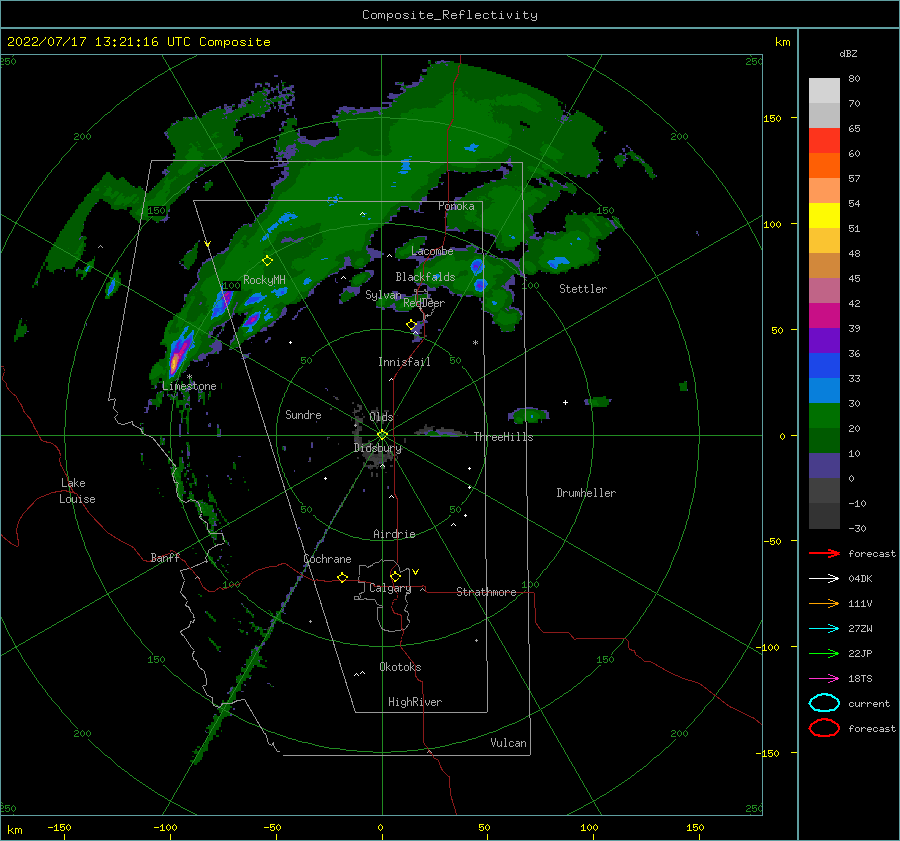Viewport: 900px width, 841px height.
Task: Select the blue 33-36 dBZ swatch
Action: coord(824,366)
